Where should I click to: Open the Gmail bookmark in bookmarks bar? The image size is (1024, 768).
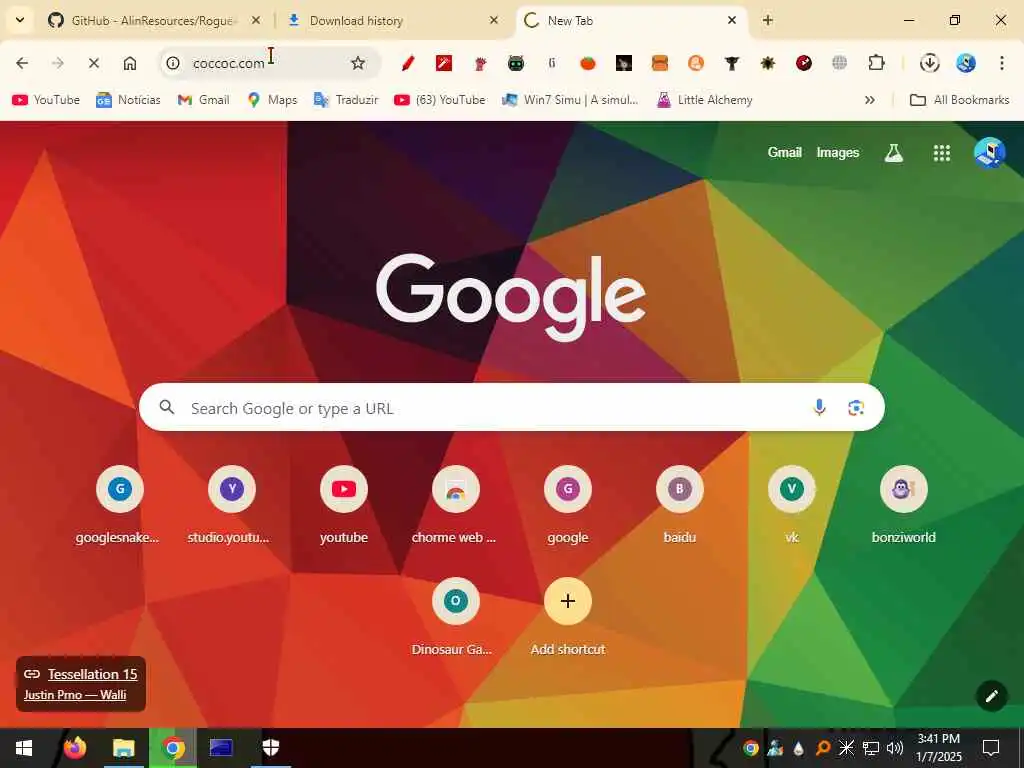204,100
